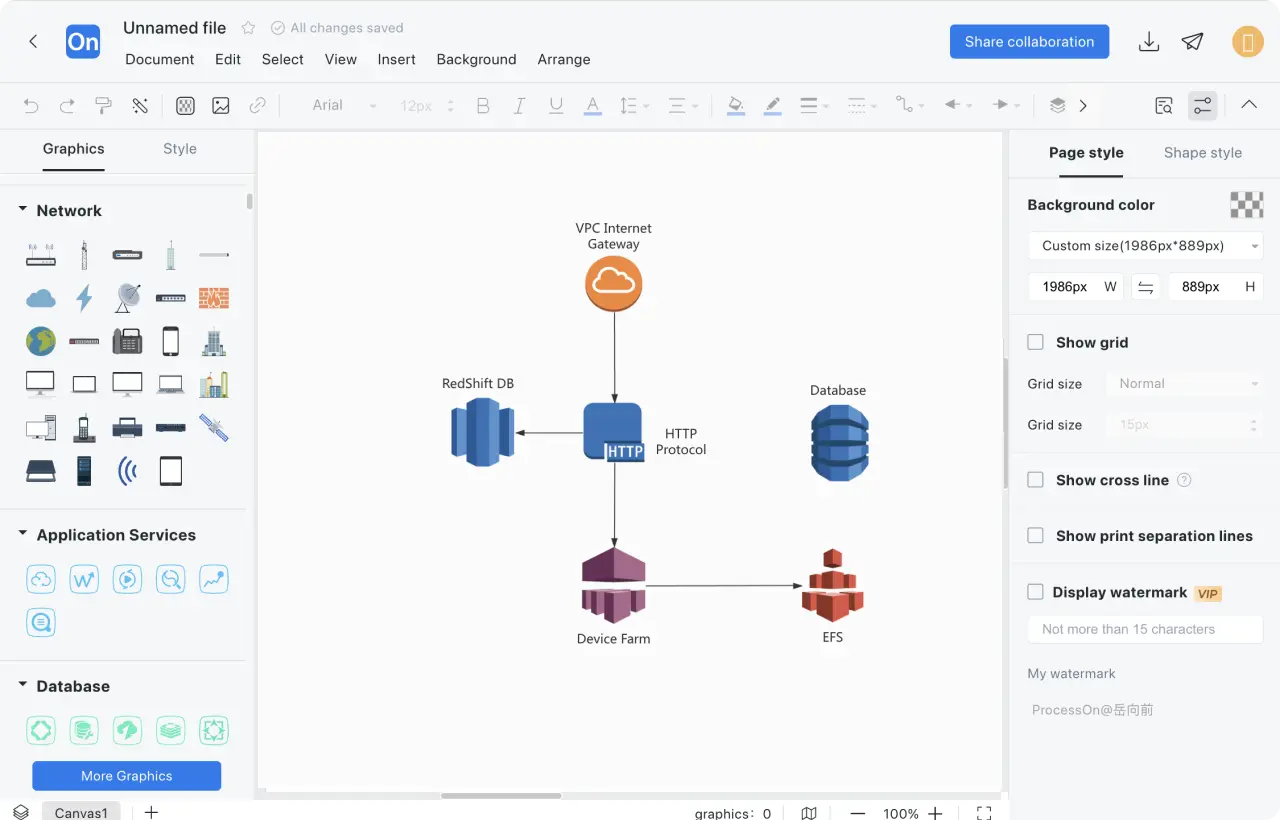Click the Share collaboration button
The image size is (1280, 820).
click(x=1029, y=42)
